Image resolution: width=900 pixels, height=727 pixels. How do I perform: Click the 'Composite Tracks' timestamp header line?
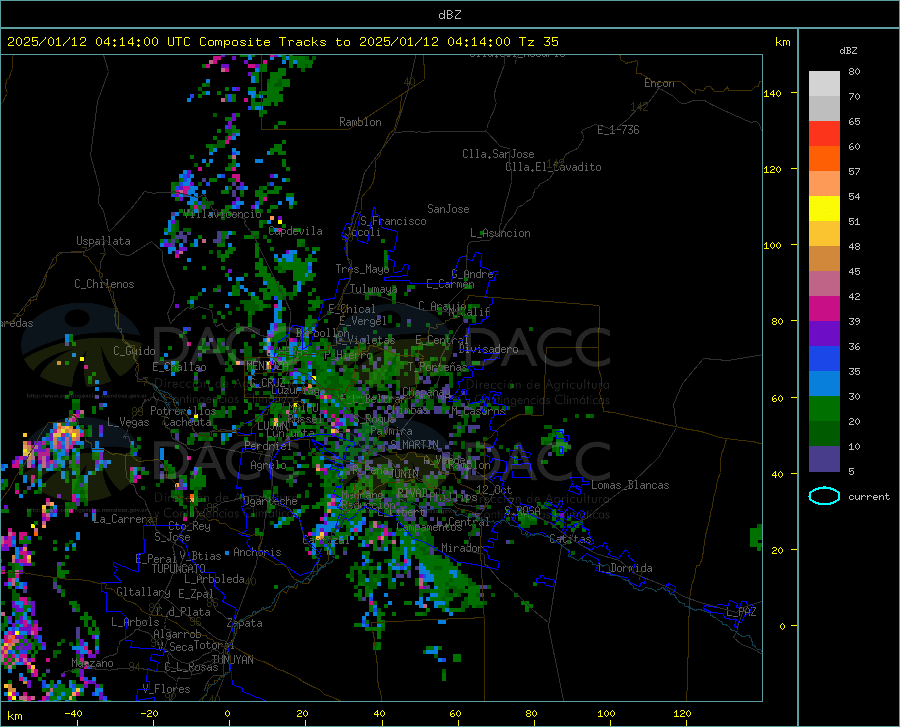point(282,42)
